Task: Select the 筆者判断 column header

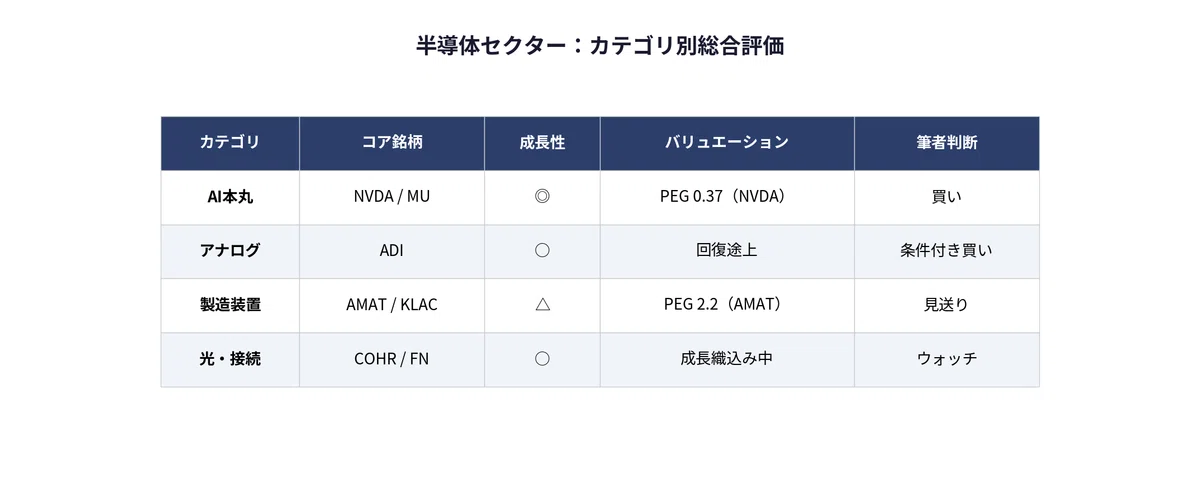Action: pos(946,143)
